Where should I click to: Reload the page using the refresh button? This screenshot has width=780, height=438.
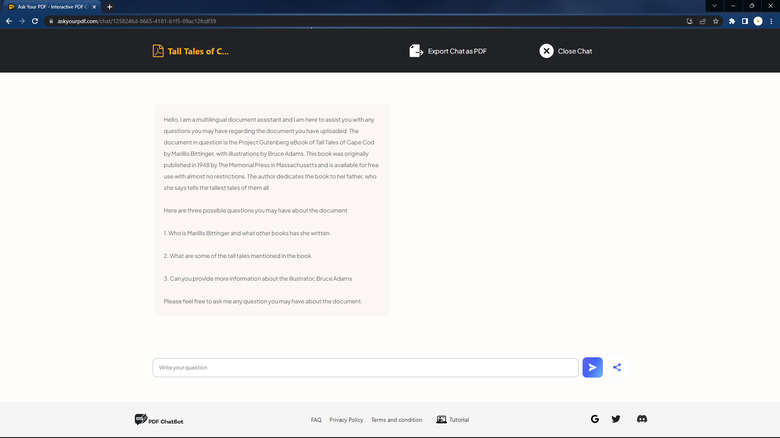[35, 21]
